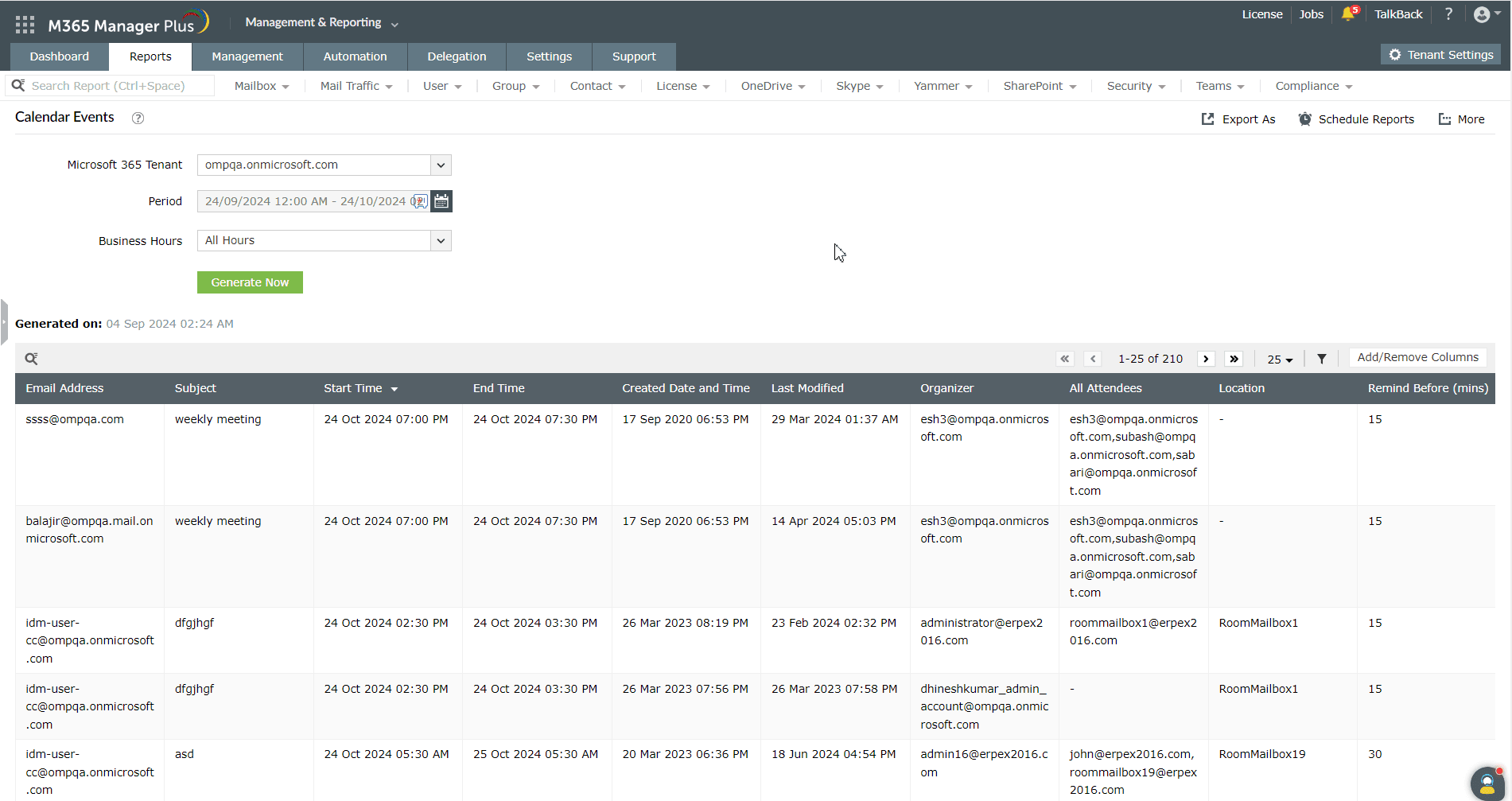This screenshot has width=1512, height=801.
Task: Open the Jobs link in header
Action: (1311, 14)
